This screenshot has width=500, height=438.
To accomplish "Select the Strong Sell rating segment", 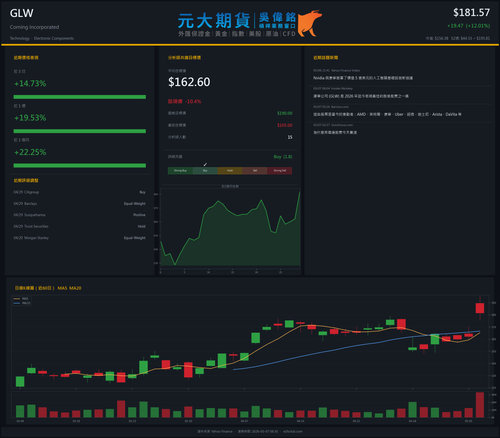I will 280,171.
